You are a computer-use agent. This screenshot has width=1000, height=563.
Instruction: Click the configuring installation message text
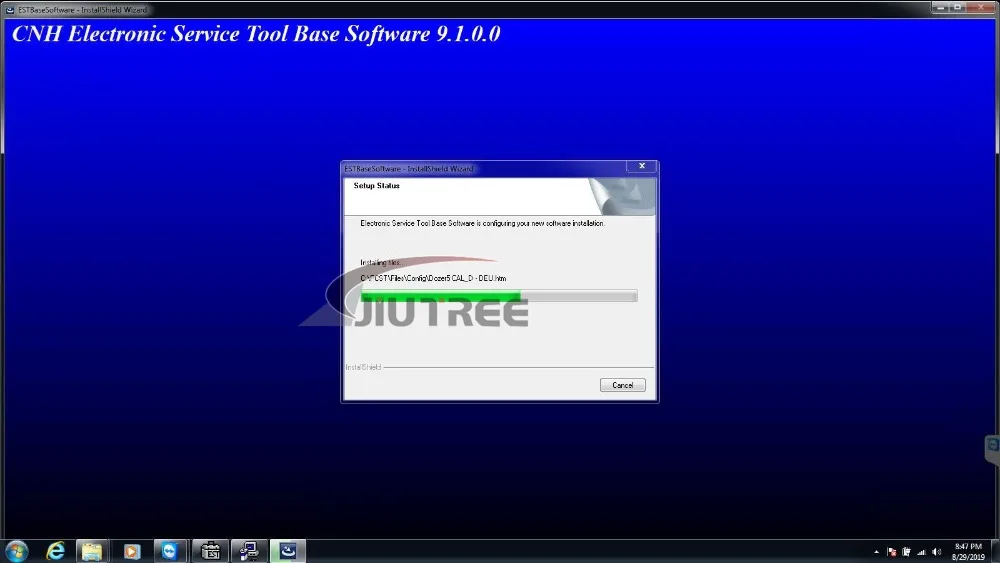pyautogui.click(x=482, y=223)
